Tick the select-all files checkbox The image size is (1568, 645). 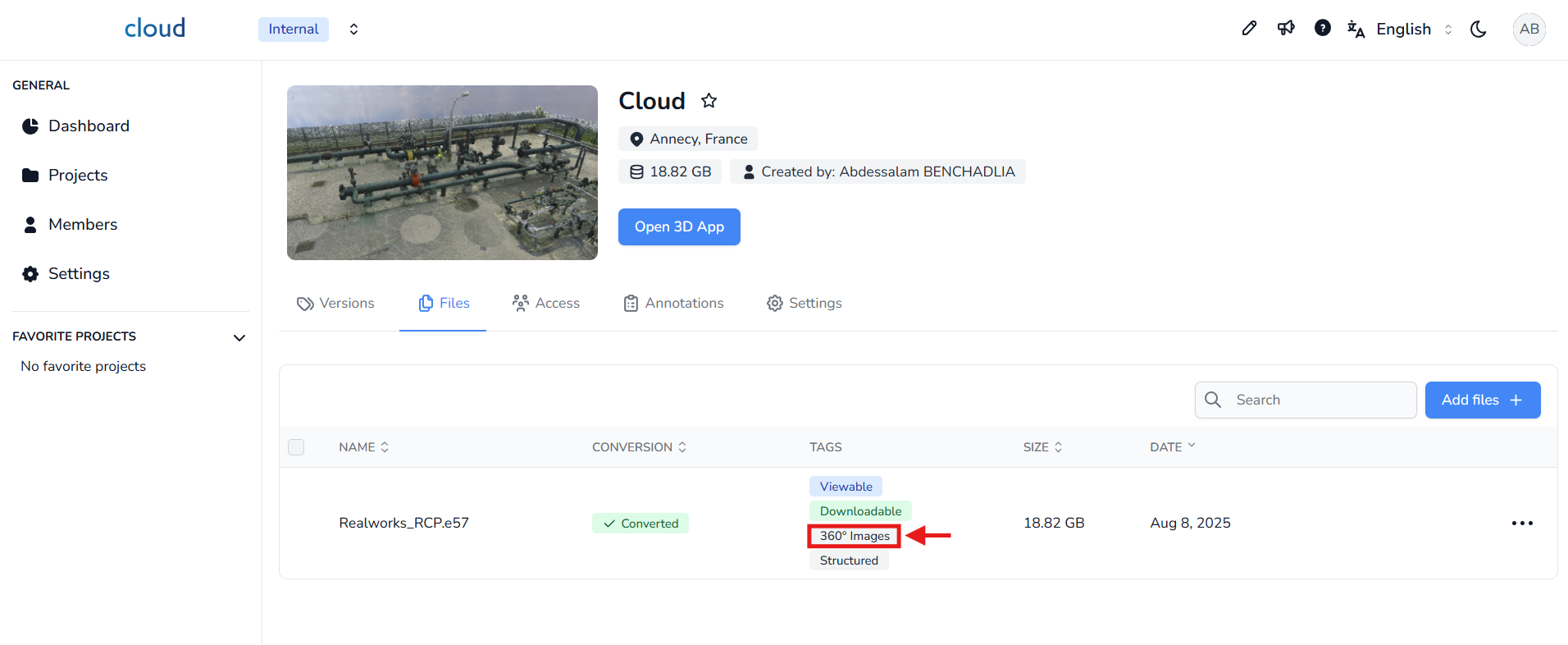[296, 447]
